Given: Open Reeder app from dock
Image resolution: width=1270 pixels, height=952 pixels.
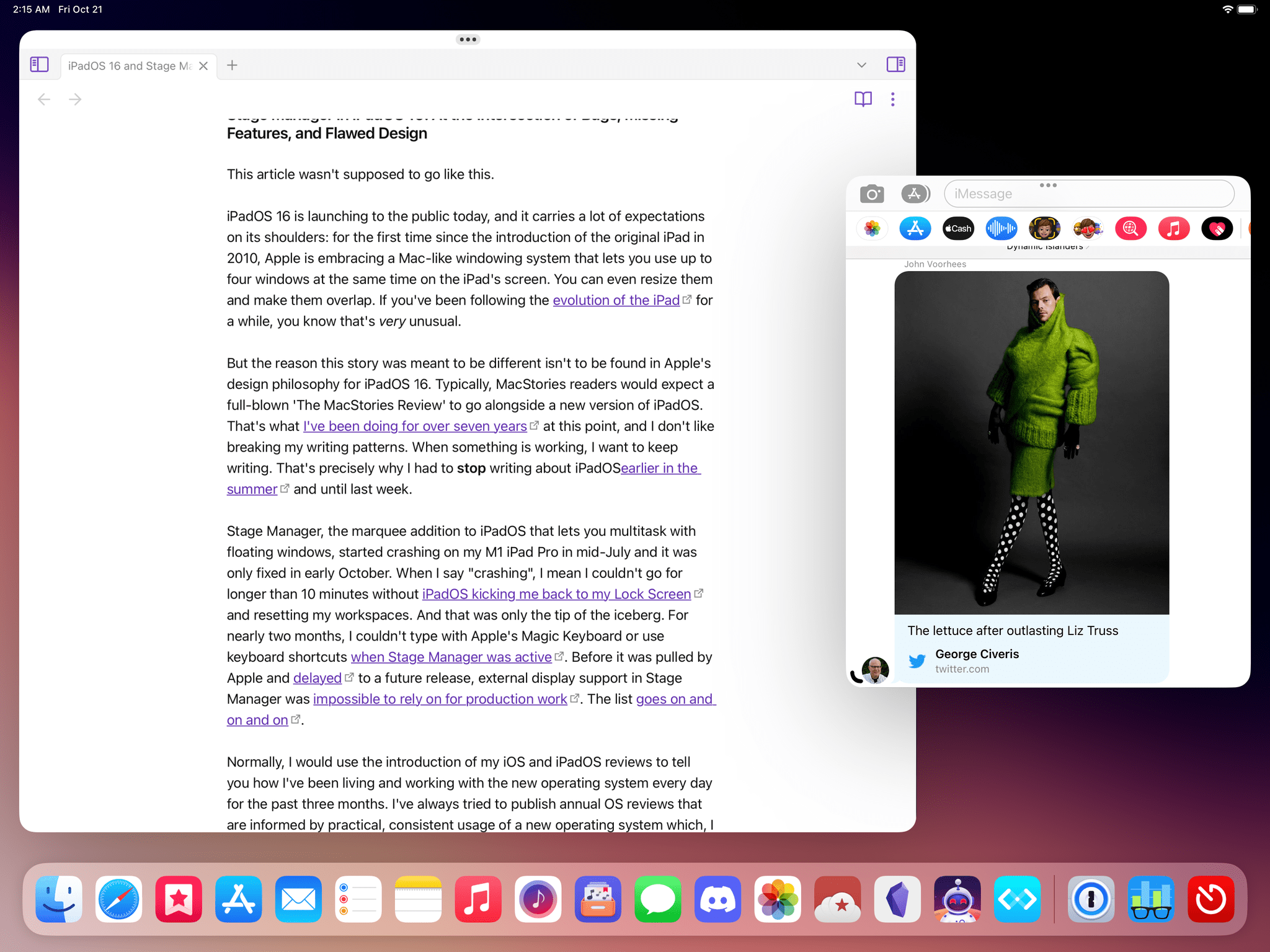Looking at the screenshot, I should (838, 897).
